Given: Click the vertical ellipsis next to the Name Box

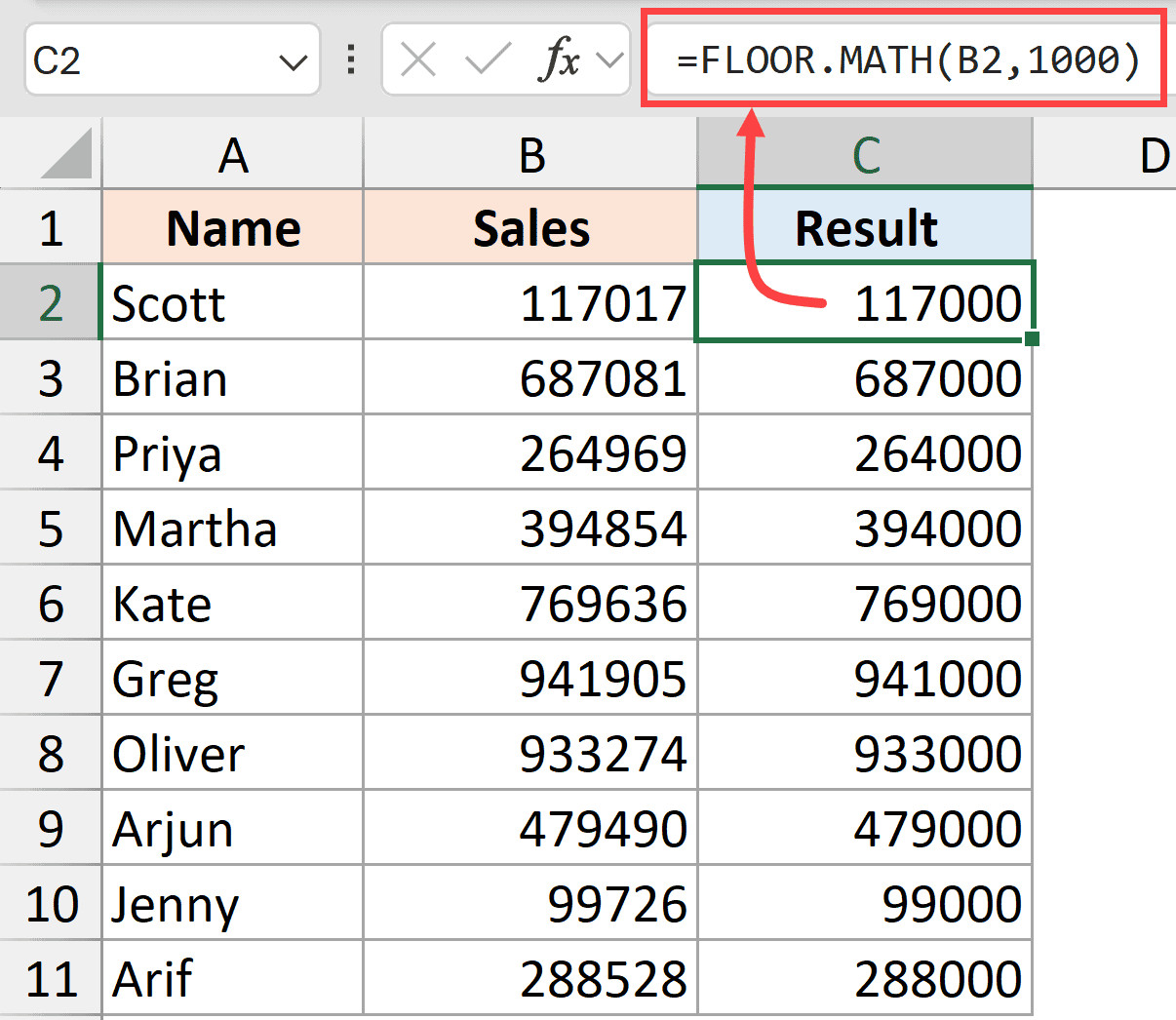Looking at the screenshot, I should (349, 59).
